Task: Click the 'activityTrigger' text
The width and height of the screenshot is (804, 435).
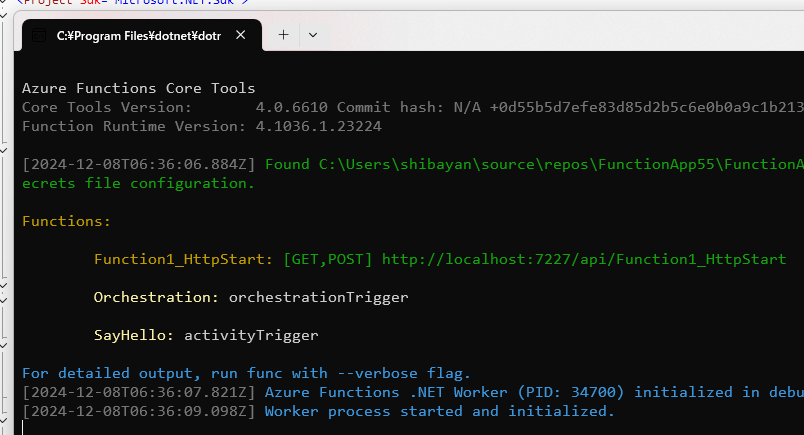Action: [251, 335]
